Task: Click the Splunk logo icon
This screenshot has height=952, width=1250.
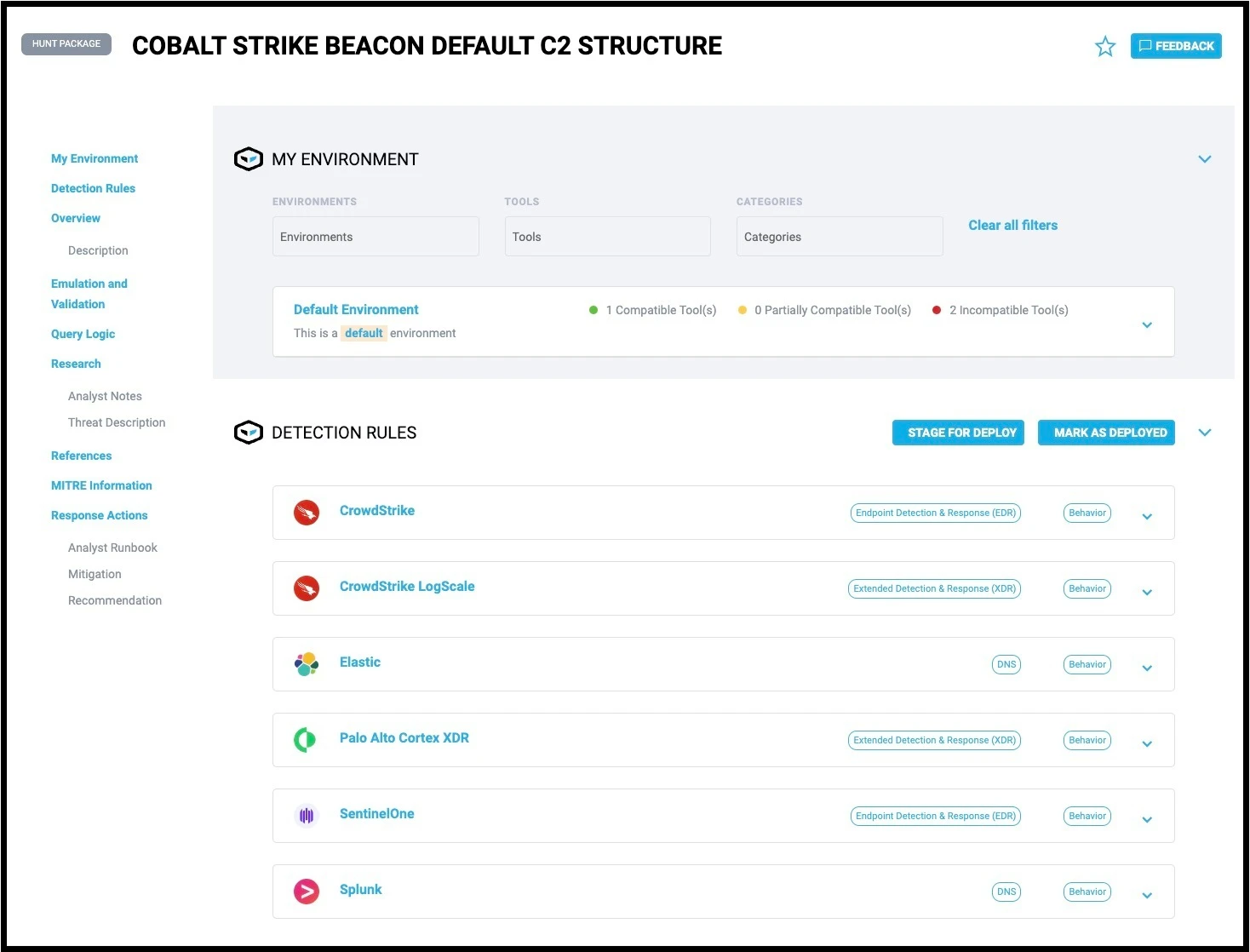Action: click(307, 892)
